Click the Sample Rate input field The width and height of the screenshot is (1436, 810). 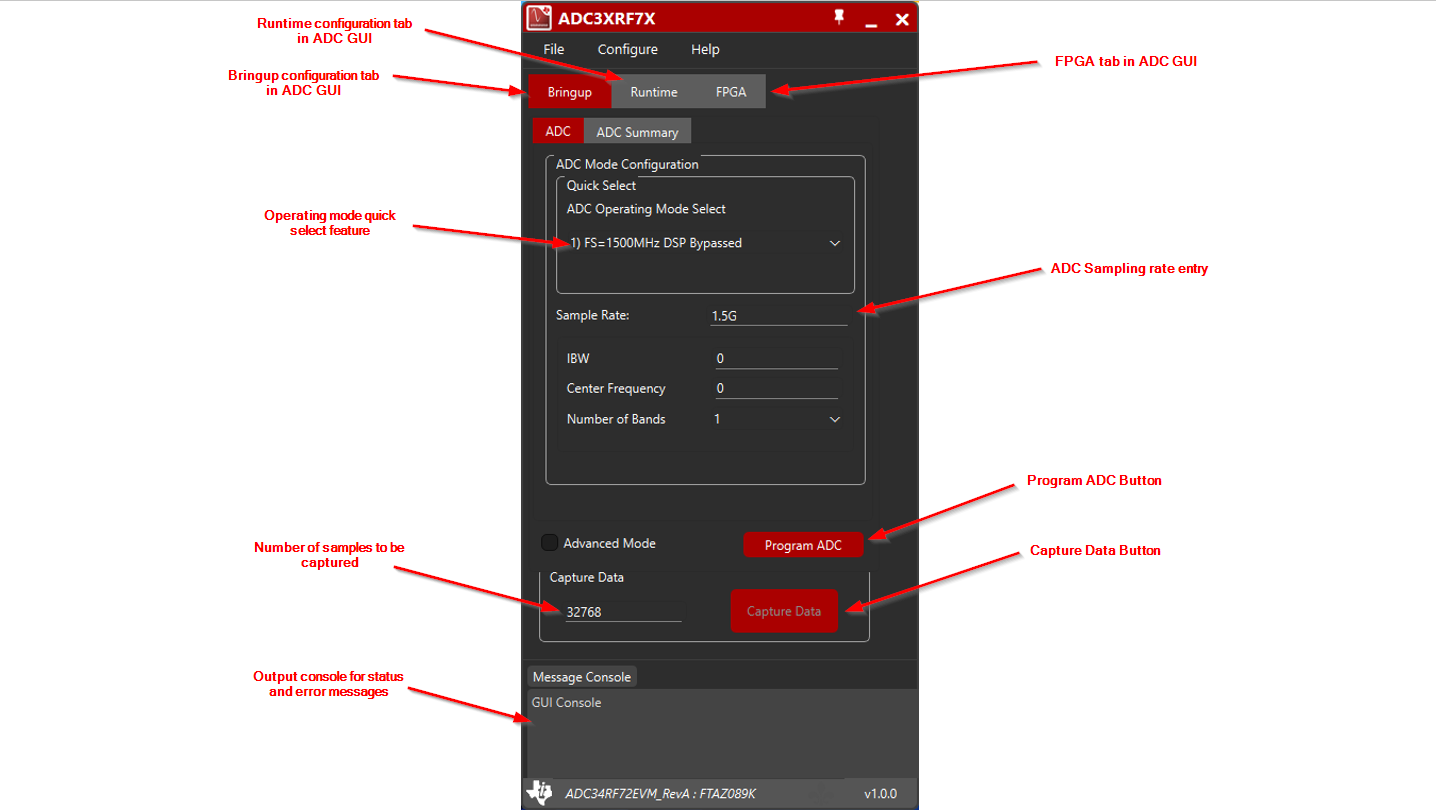click(777, 315)
